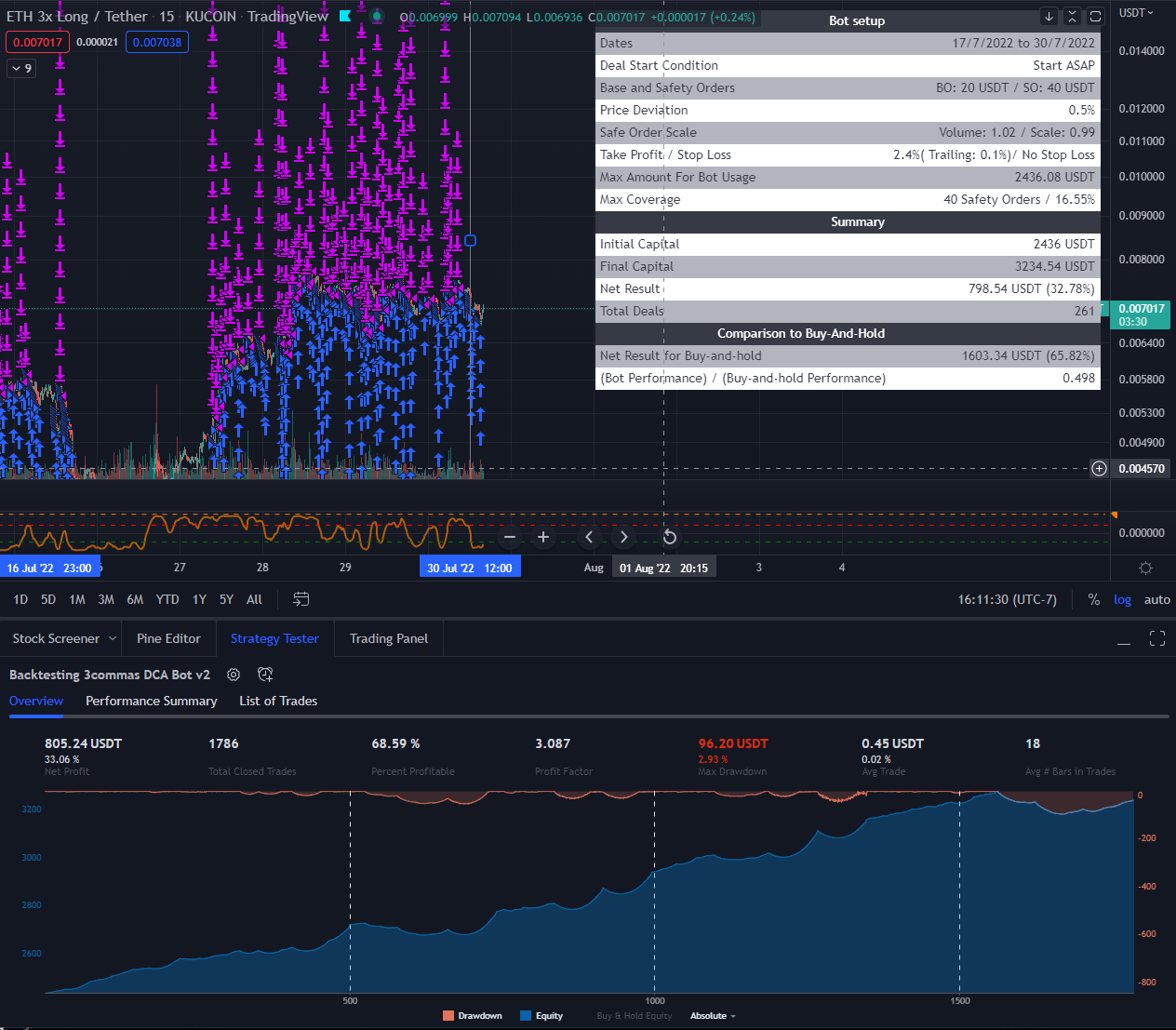Move chart left with left chevron button

[x=589, y=537]
